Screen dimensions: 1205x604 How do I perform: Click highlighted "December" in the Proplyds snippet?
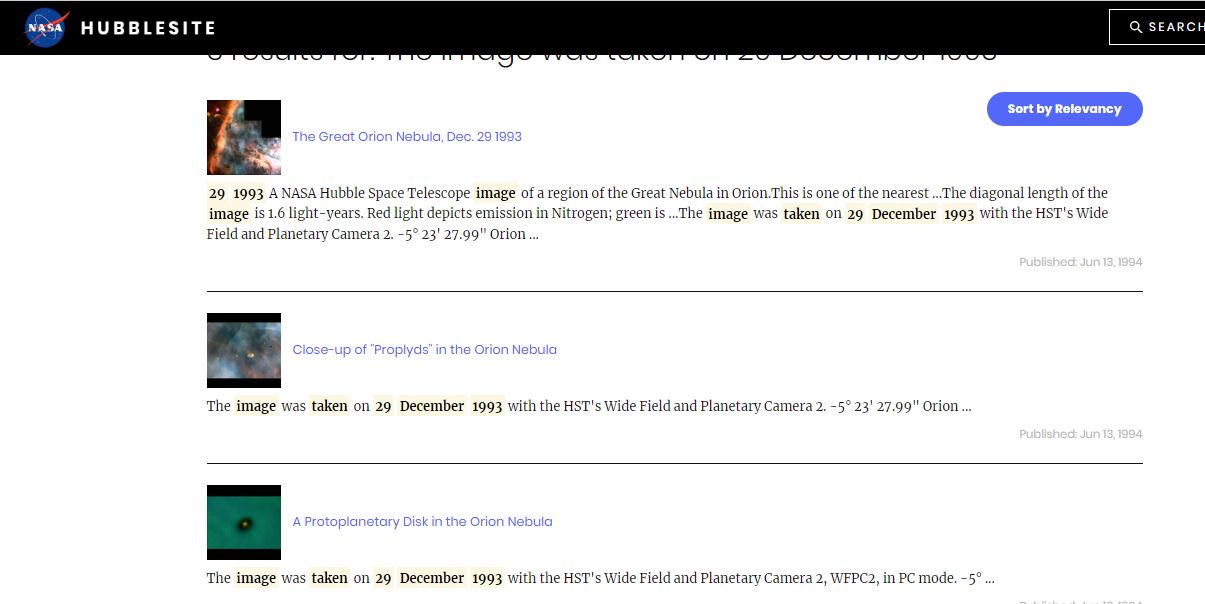(432, 406)
